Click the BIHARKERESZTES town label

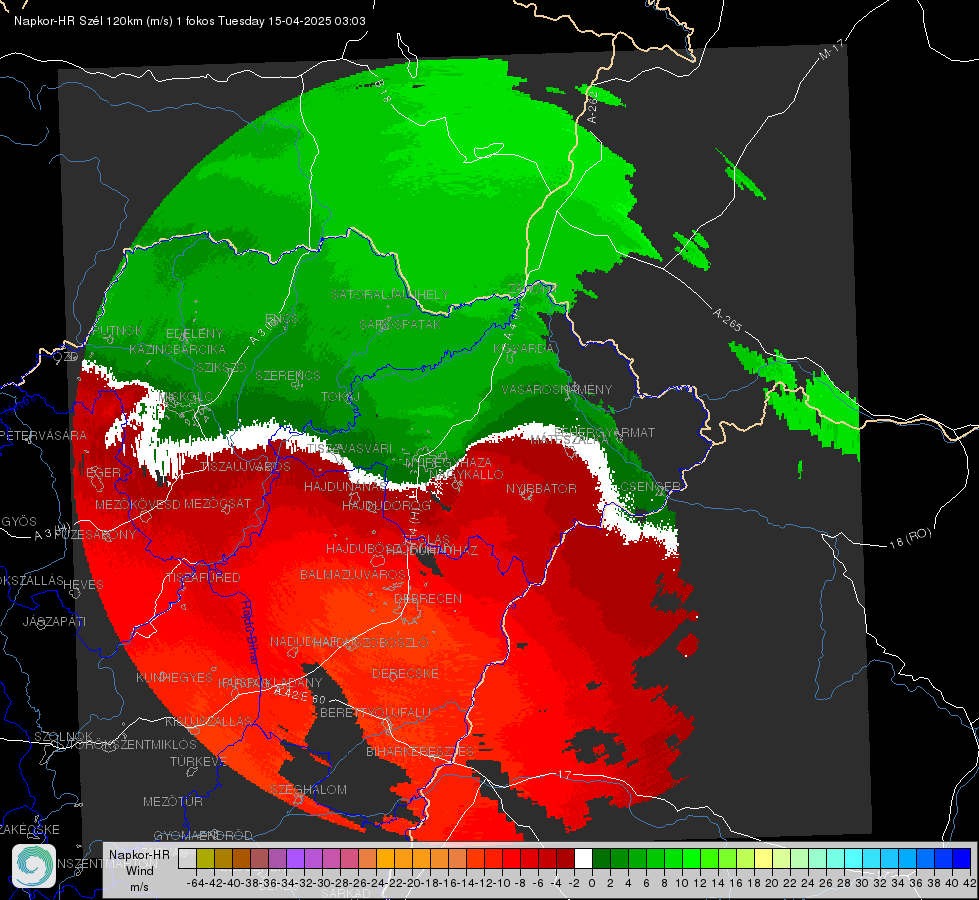[420, 751]
